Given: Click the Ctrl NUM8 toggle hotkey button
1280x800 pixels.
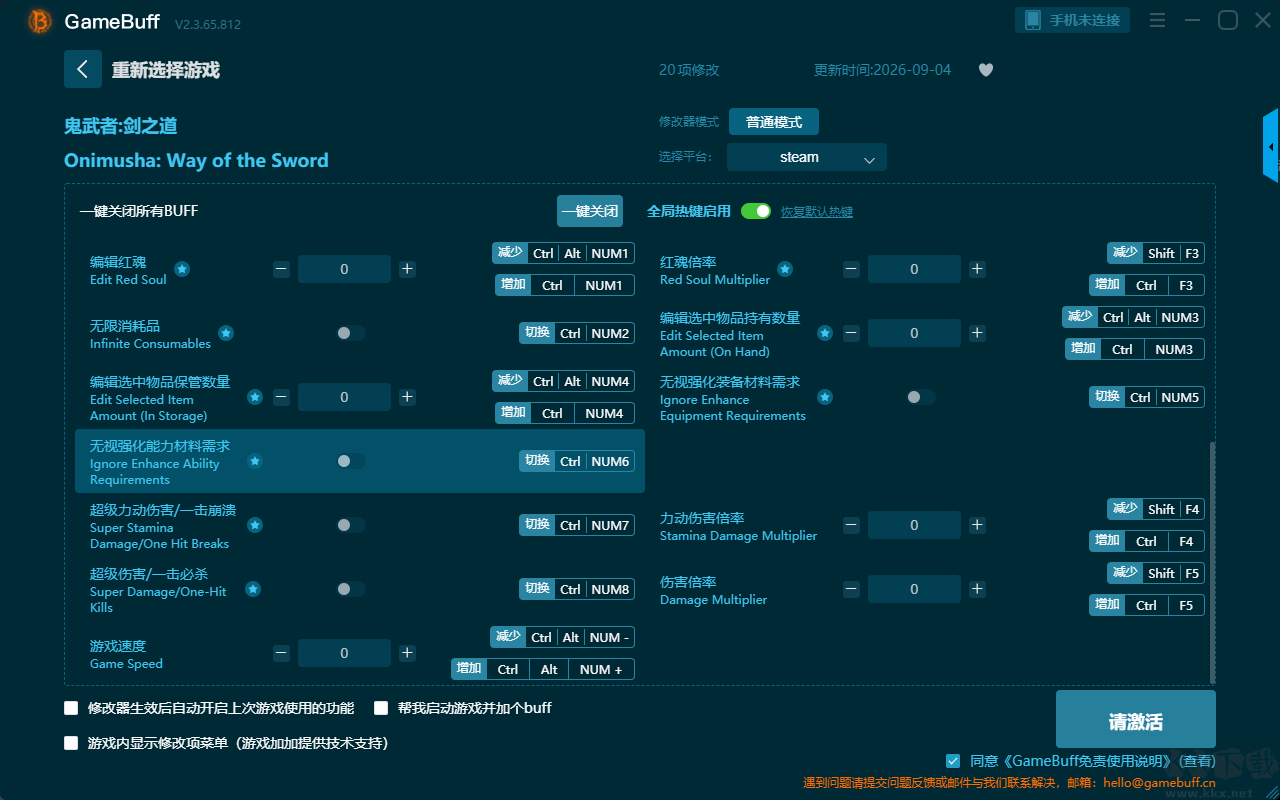Looking at the screenshot, I should [x=577, y=589].
